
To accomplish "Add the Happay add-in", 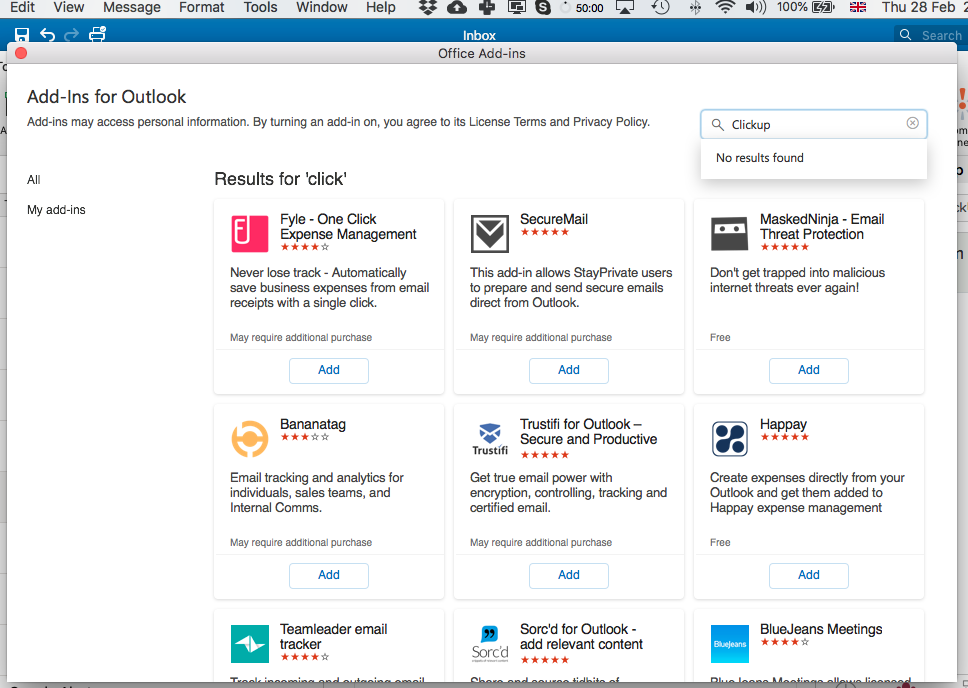I will (809, 575).
